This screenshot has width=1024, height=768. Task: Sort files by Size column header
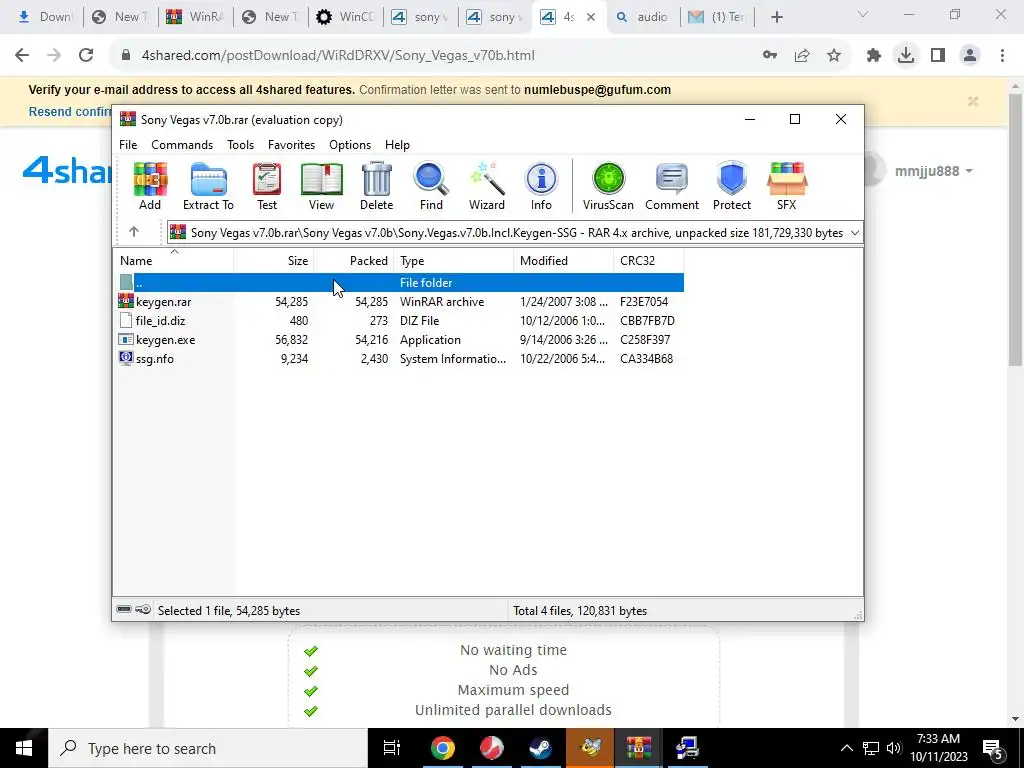pyautogui.click(x=274, y=261)
